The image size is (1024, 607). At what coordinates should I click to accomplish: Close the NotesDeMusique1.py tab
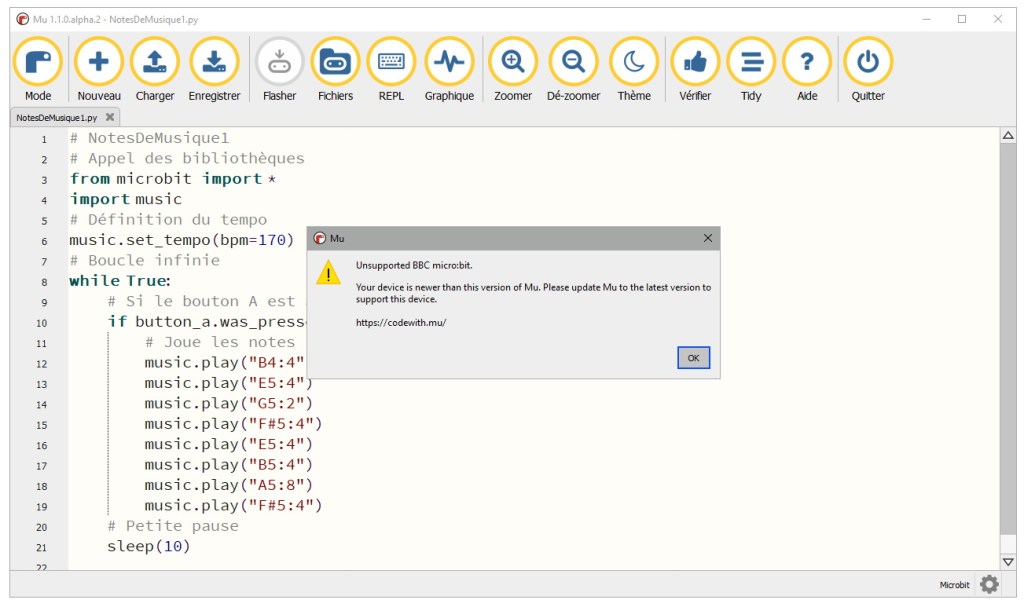pyautogui.click(x=110, y=117)
